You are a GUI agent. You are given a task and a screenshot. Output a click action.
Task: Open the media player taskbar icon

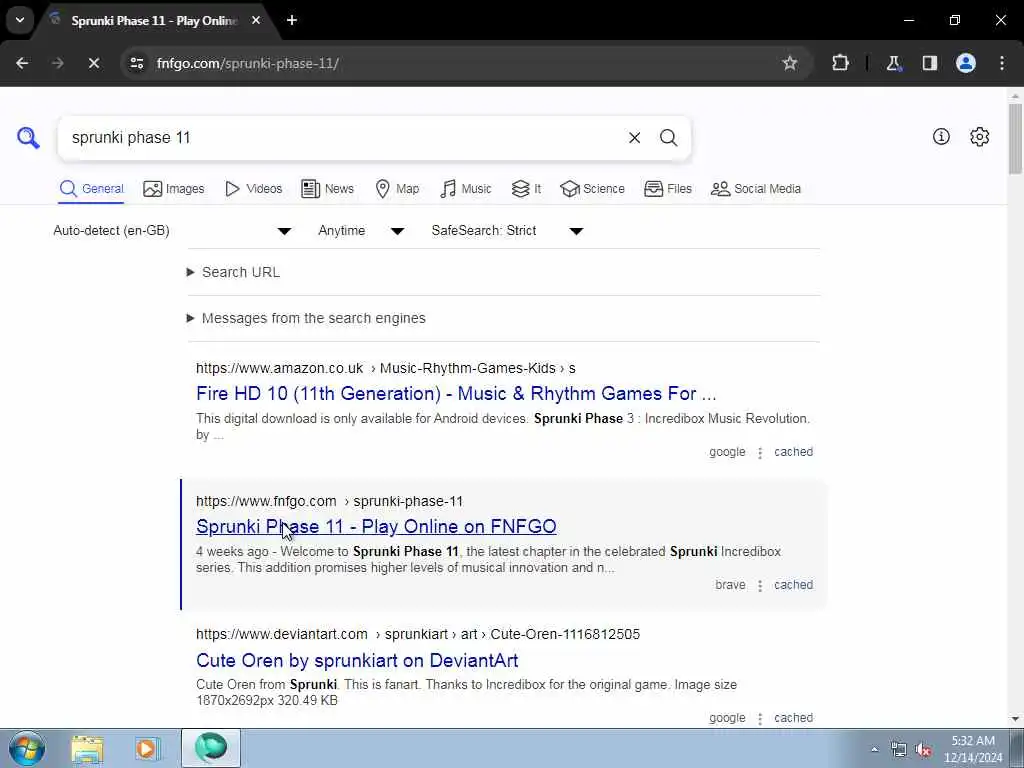pos(148,748)
